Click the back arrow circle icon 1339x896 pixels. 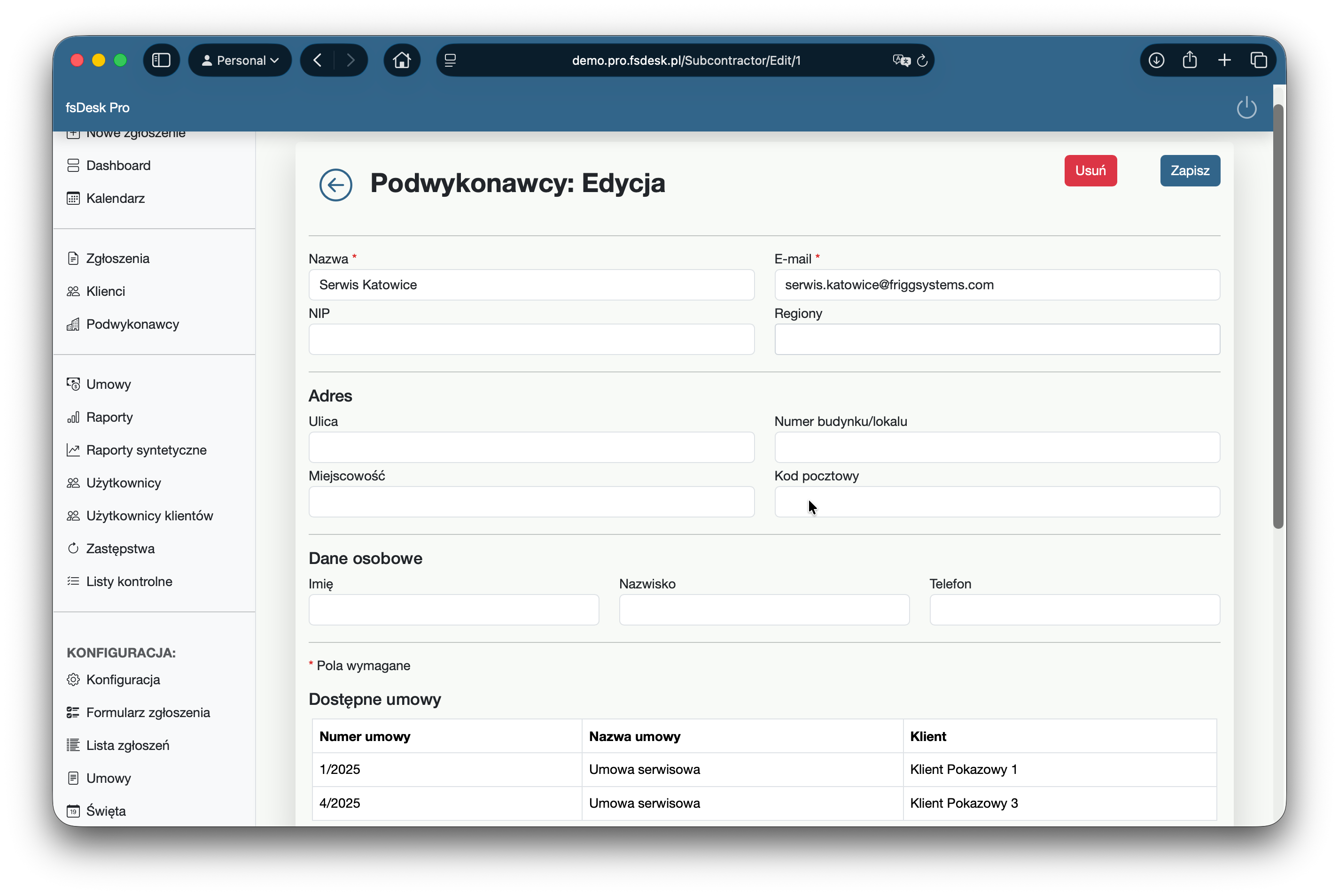tap(335, 185)
